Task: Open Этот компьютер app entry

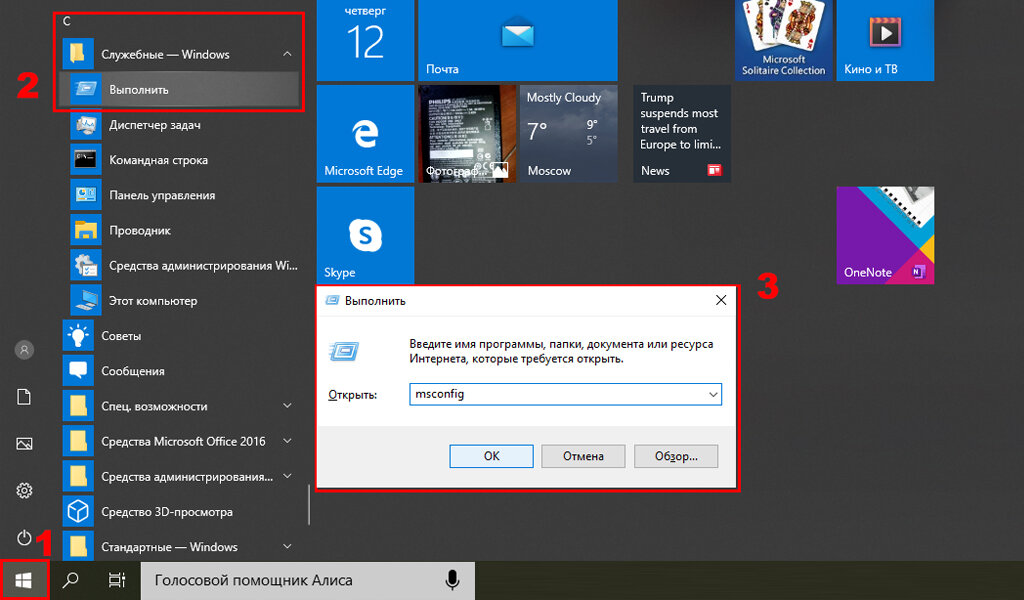Action: click(179, 301)
